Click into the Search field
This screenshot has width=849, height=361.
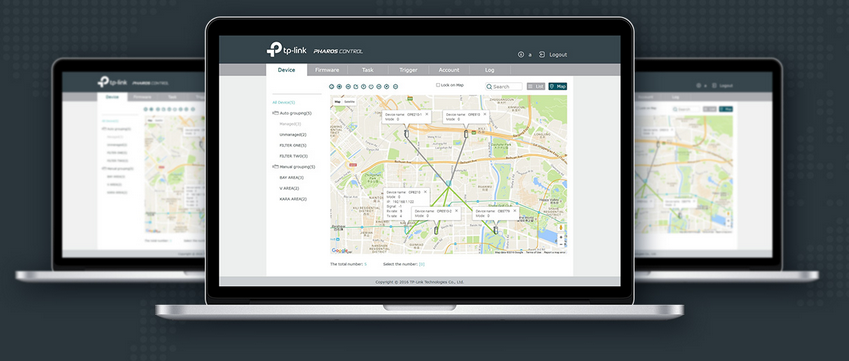pos(504,87)
